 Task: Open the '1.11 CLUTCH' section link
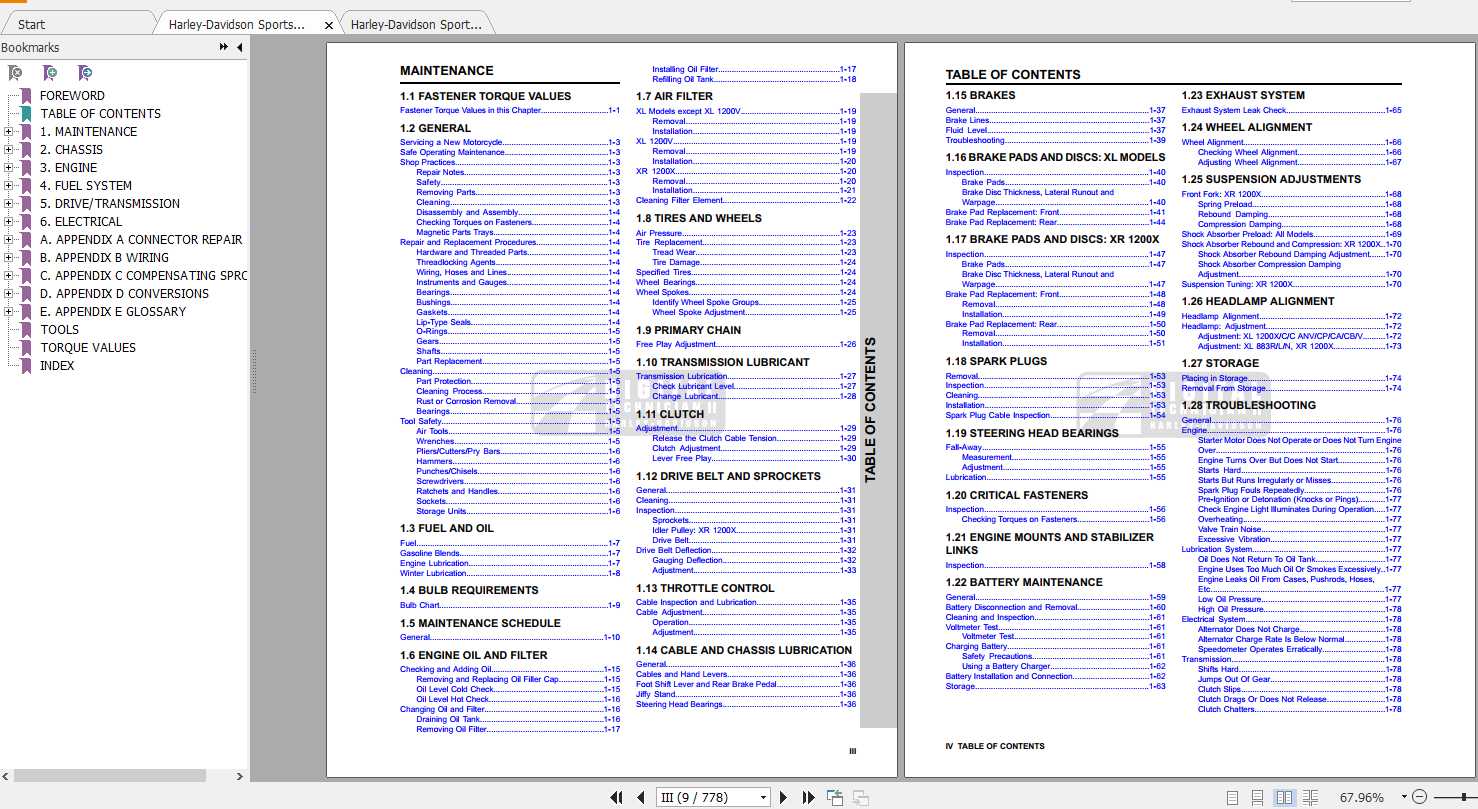[670, 414]
